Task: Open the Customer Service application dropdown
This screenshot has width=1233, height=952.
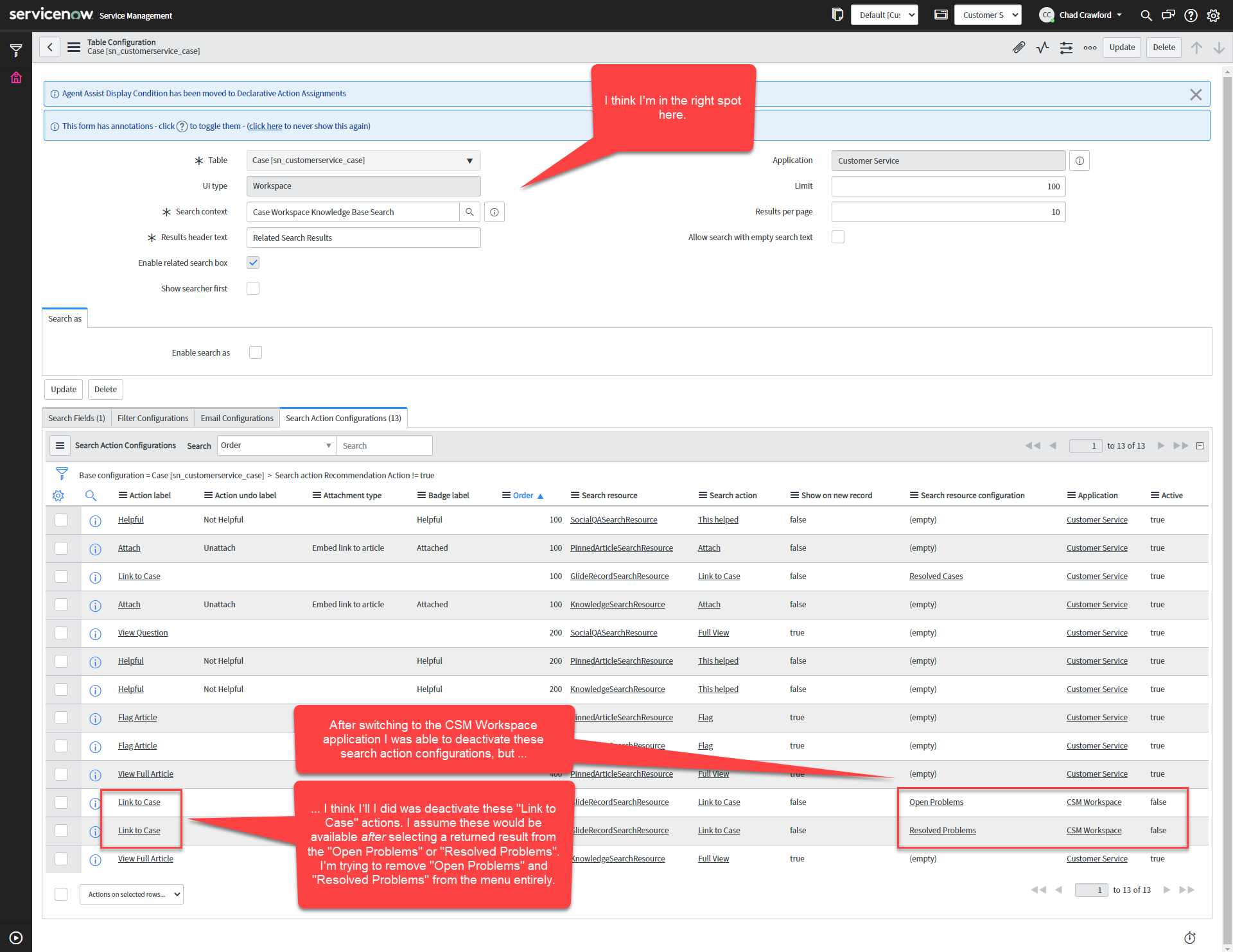Action: point(988,15)
